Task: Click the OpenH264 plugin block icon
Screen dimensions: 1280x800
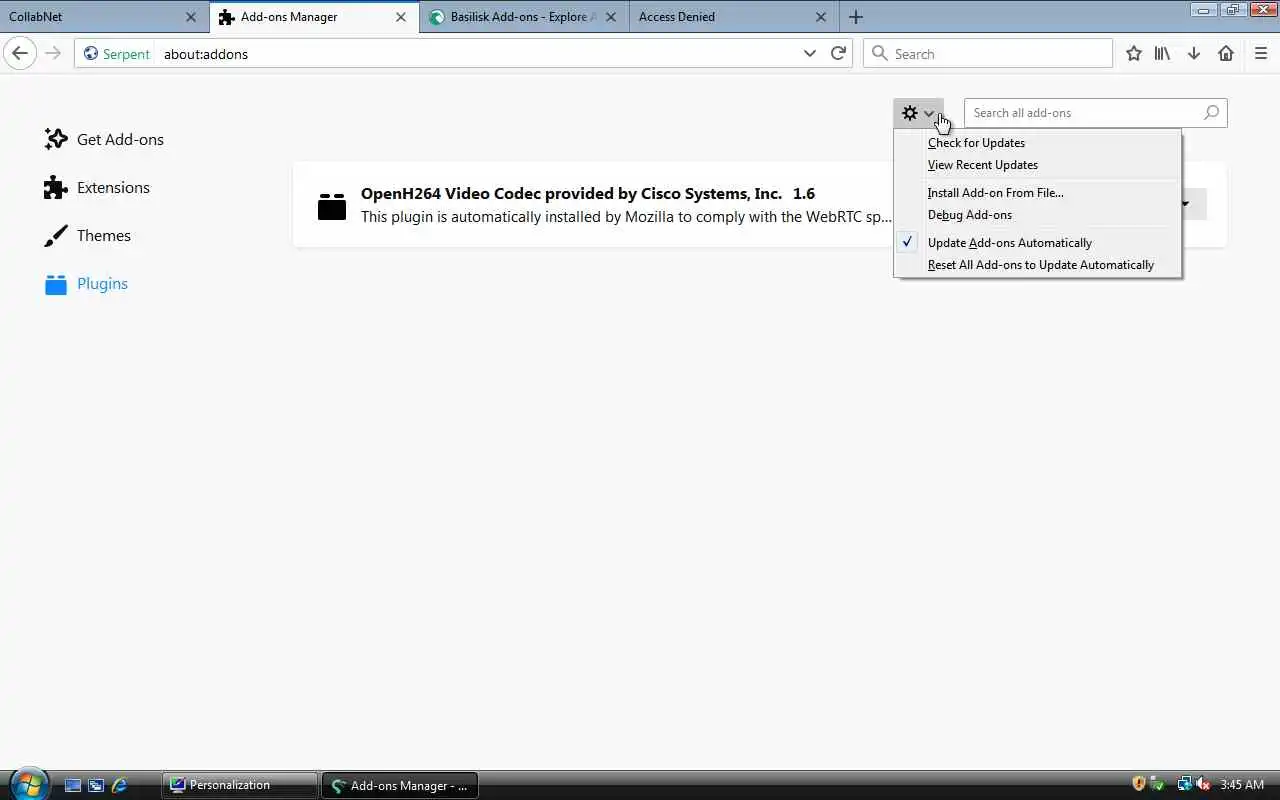Action: (x=332, y=205)
